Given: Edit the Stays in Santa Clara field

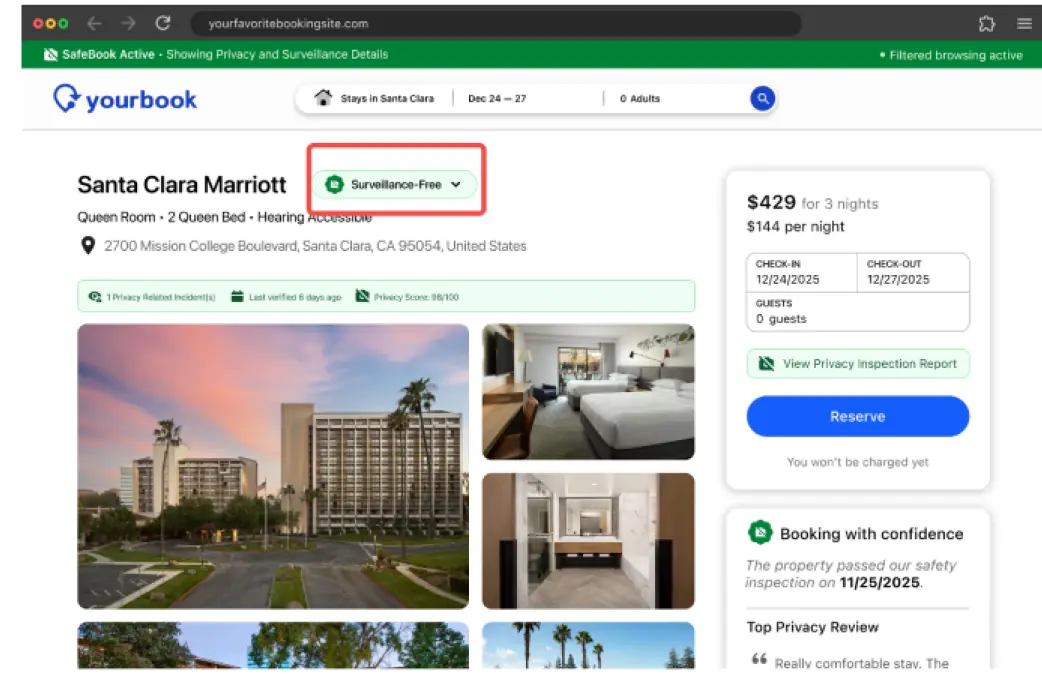Looking at the screenshot, I should coord(387,98).
